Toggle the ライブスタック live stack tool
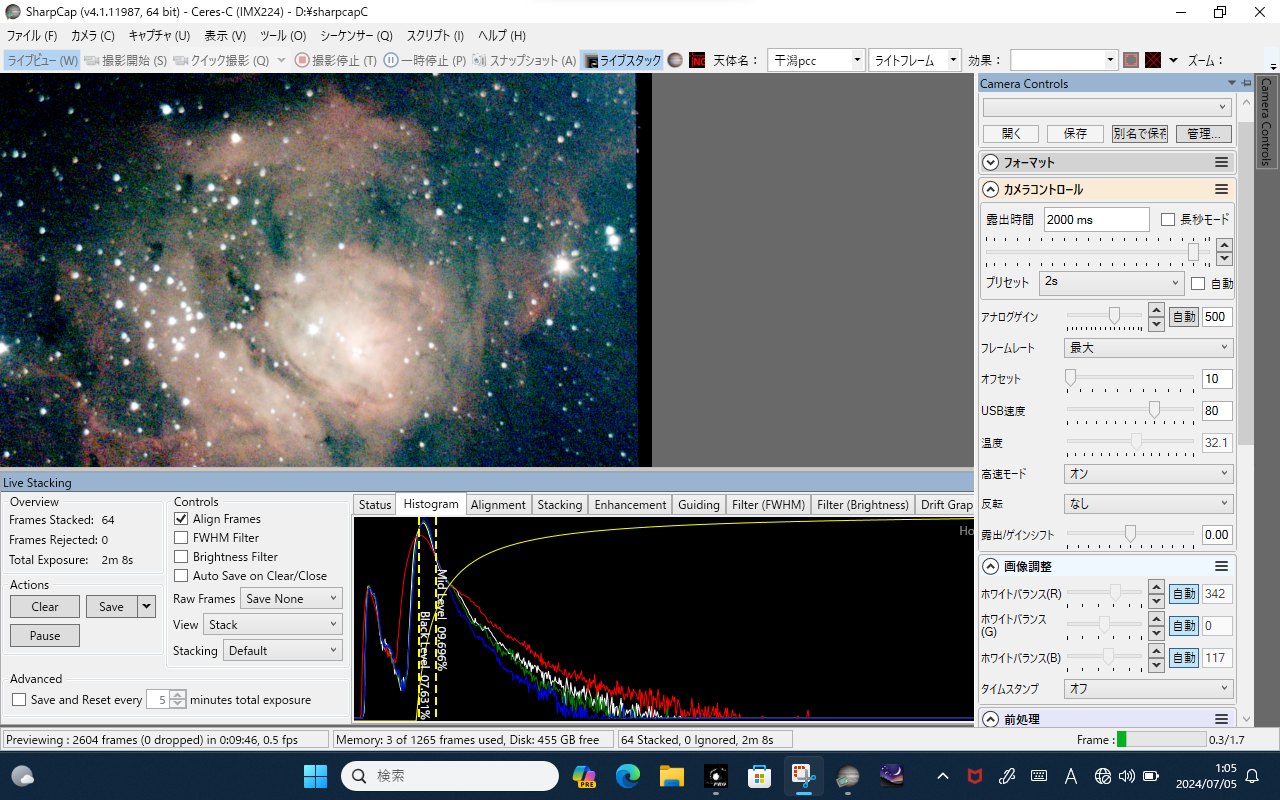The image size is (1280, 800). tap(622, 60)
